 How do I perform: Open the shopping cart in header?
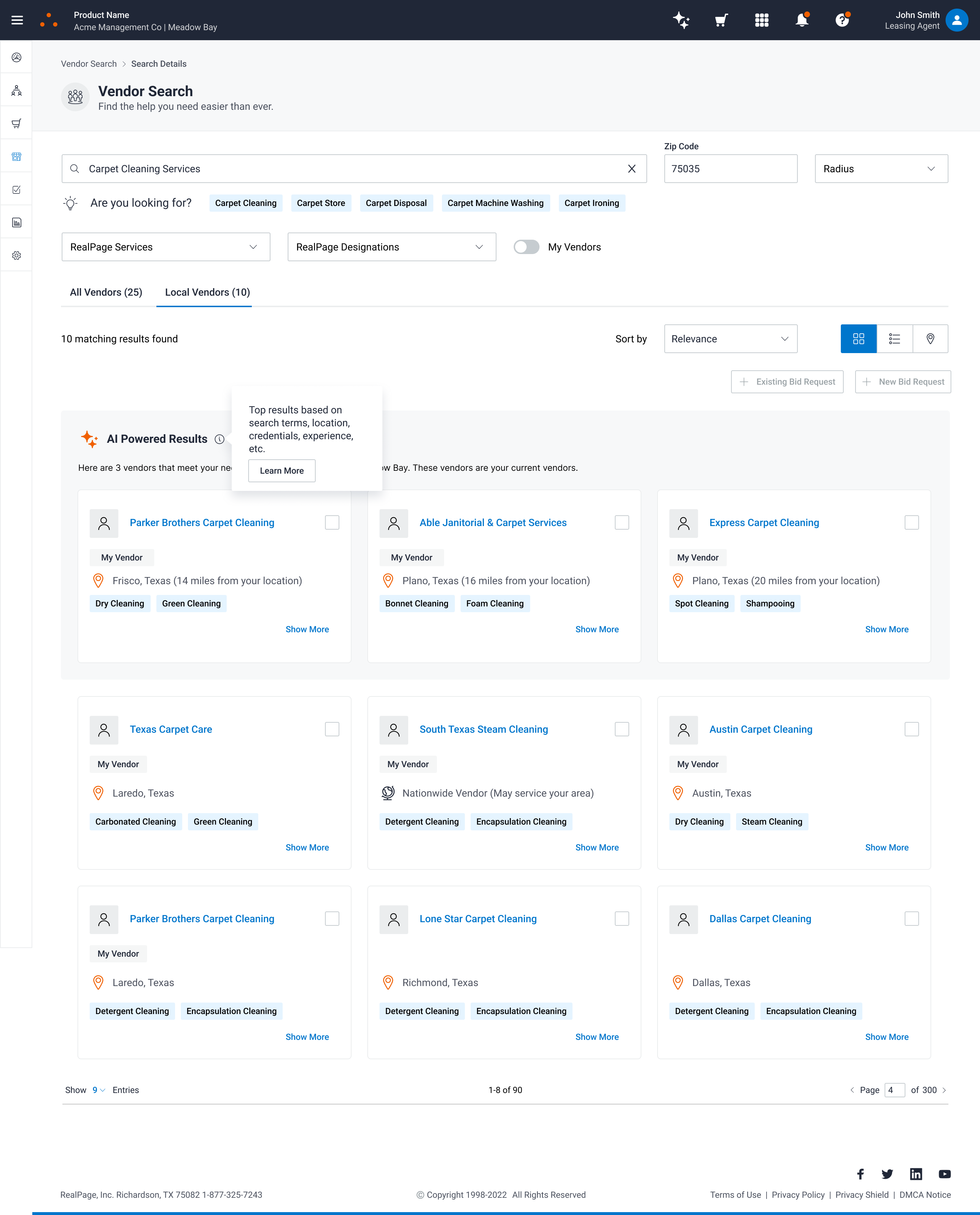(x=721, y=20)
